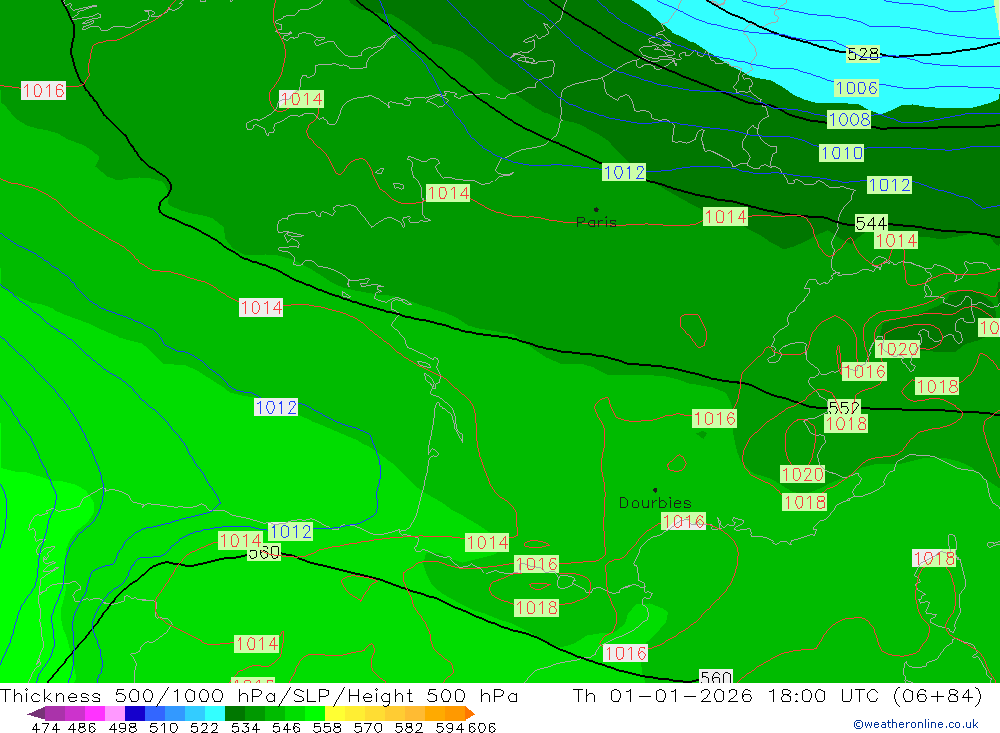Click the '(06+84)' run offset text
Image resolution: width=1000 pixels, height=733 pixels.
(938, 696)
